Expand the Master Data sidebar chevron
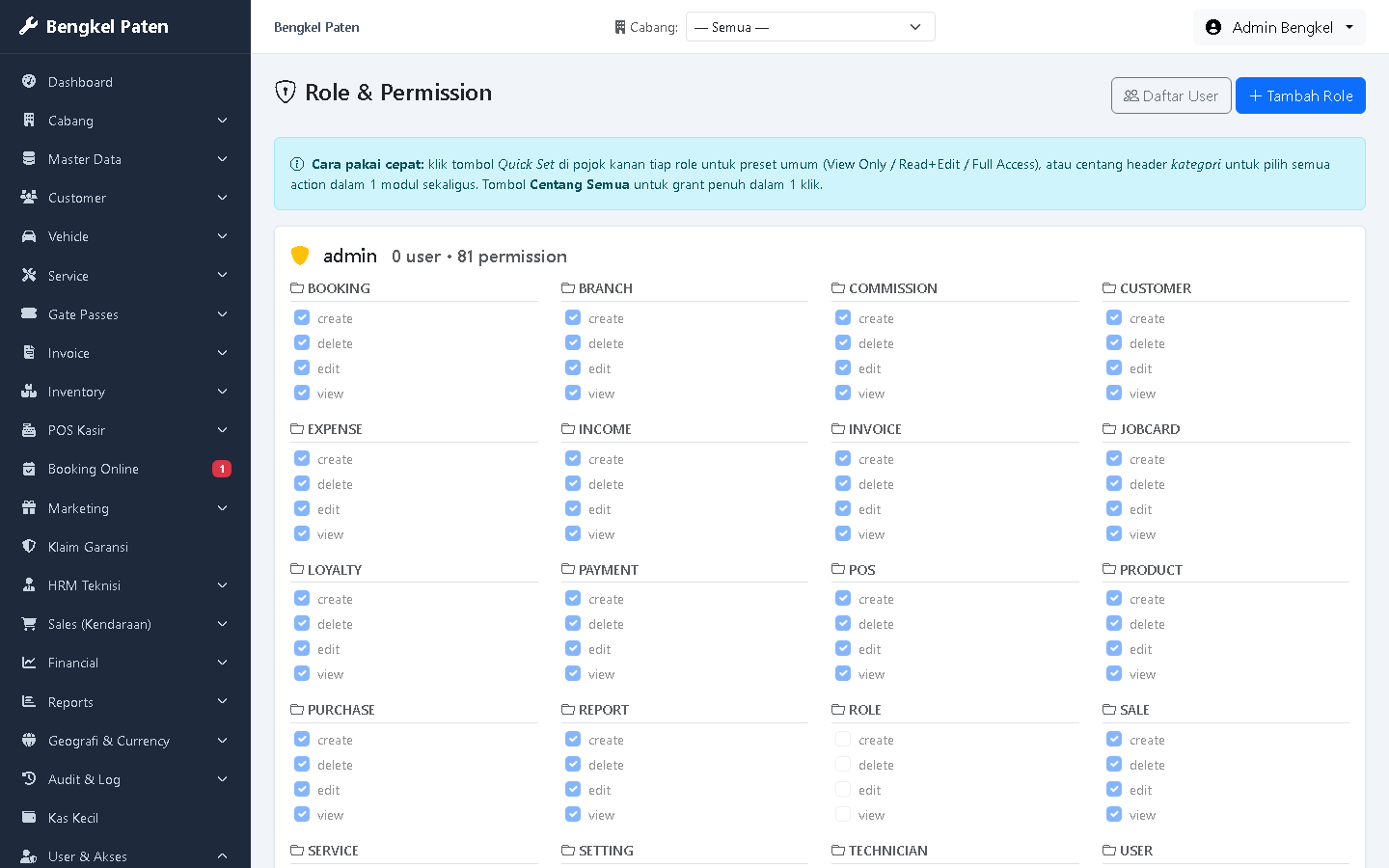The image size is (1389, 868). (x=223, y=159)
